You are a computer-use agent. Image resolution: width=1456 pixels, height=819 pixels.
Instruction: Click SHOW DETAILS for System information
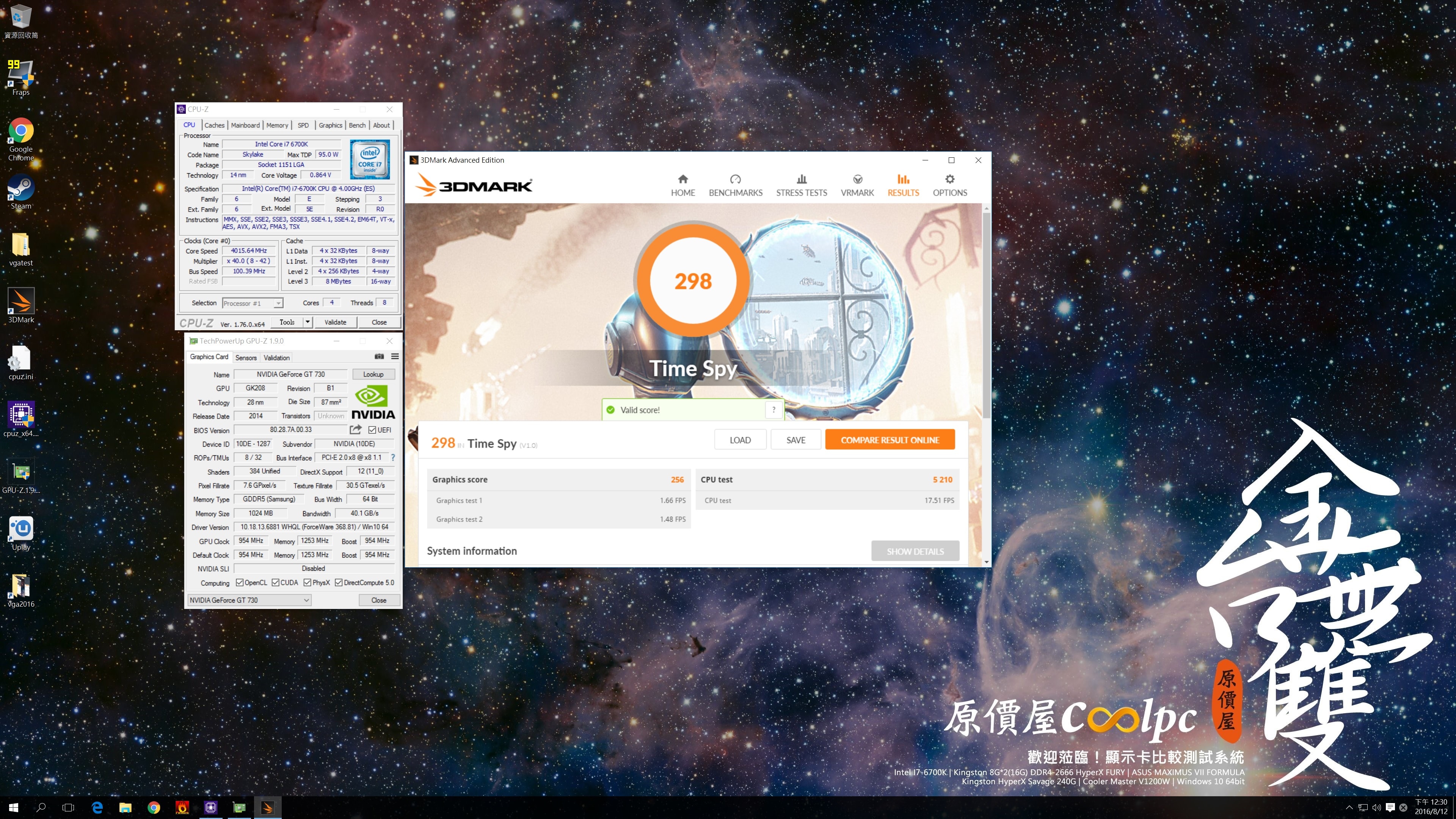tap(915, 551)
